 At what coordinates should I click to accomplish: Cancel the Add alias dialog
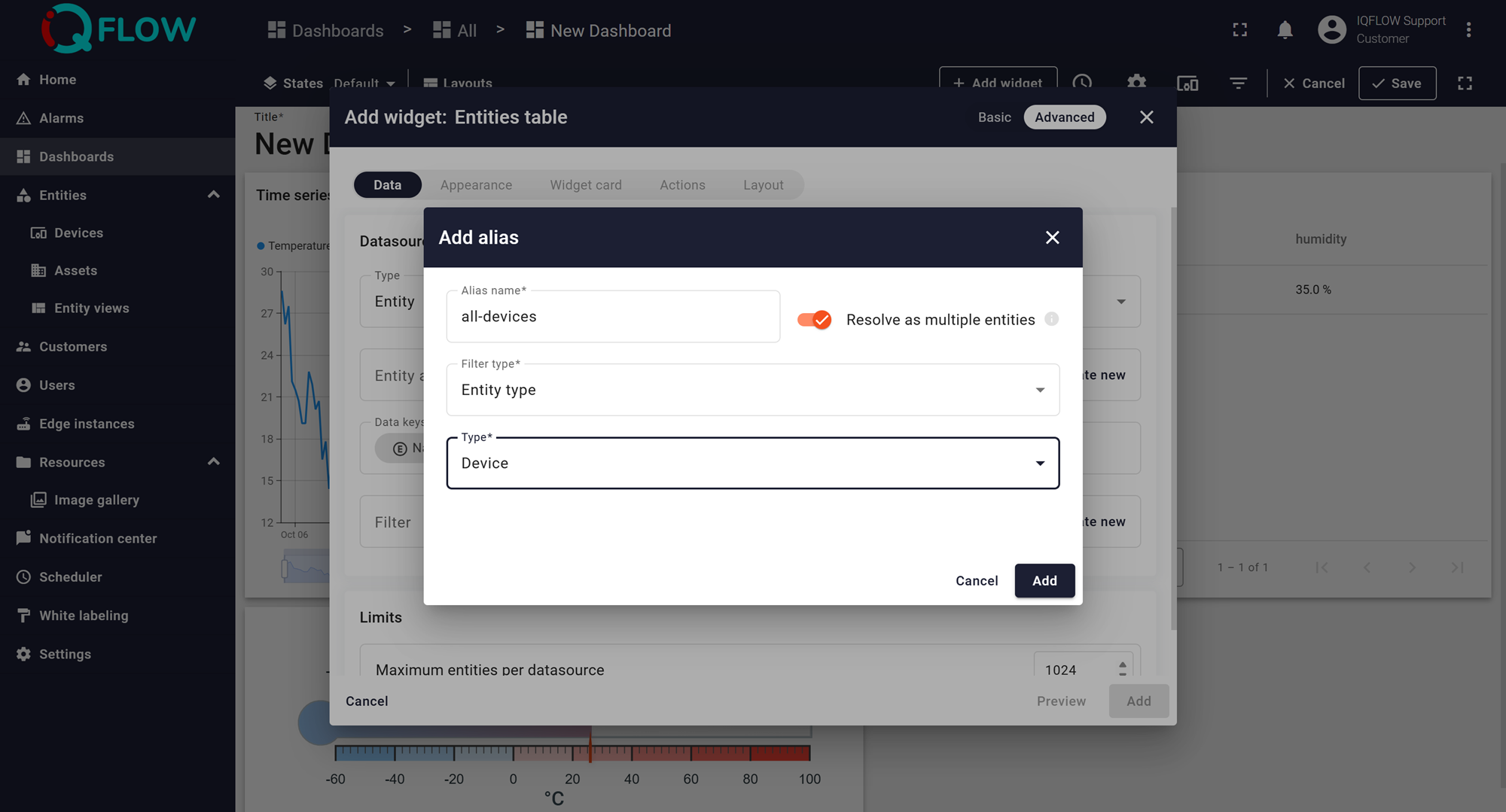coord(976,581)
